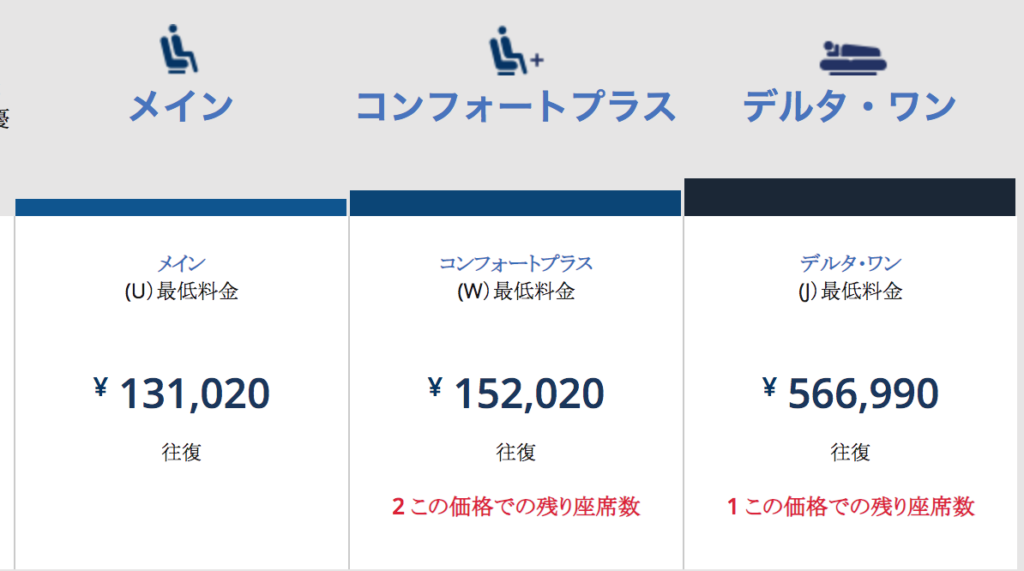The image size is (1024, 571).
Task: Select the ¥566,990 Delta One fare
Action: (850, 393)
